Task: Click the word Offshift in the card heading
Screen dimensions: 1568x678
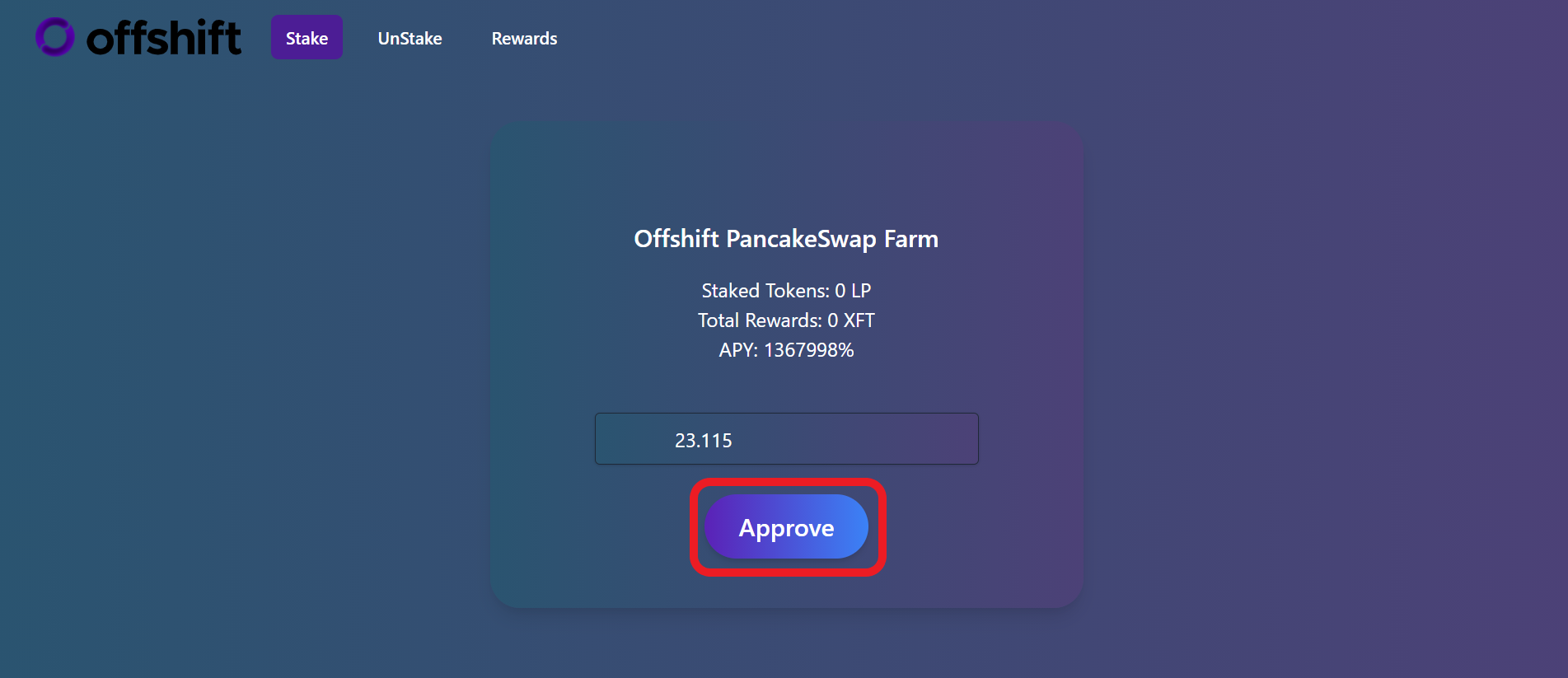Action: pos(676,239)
